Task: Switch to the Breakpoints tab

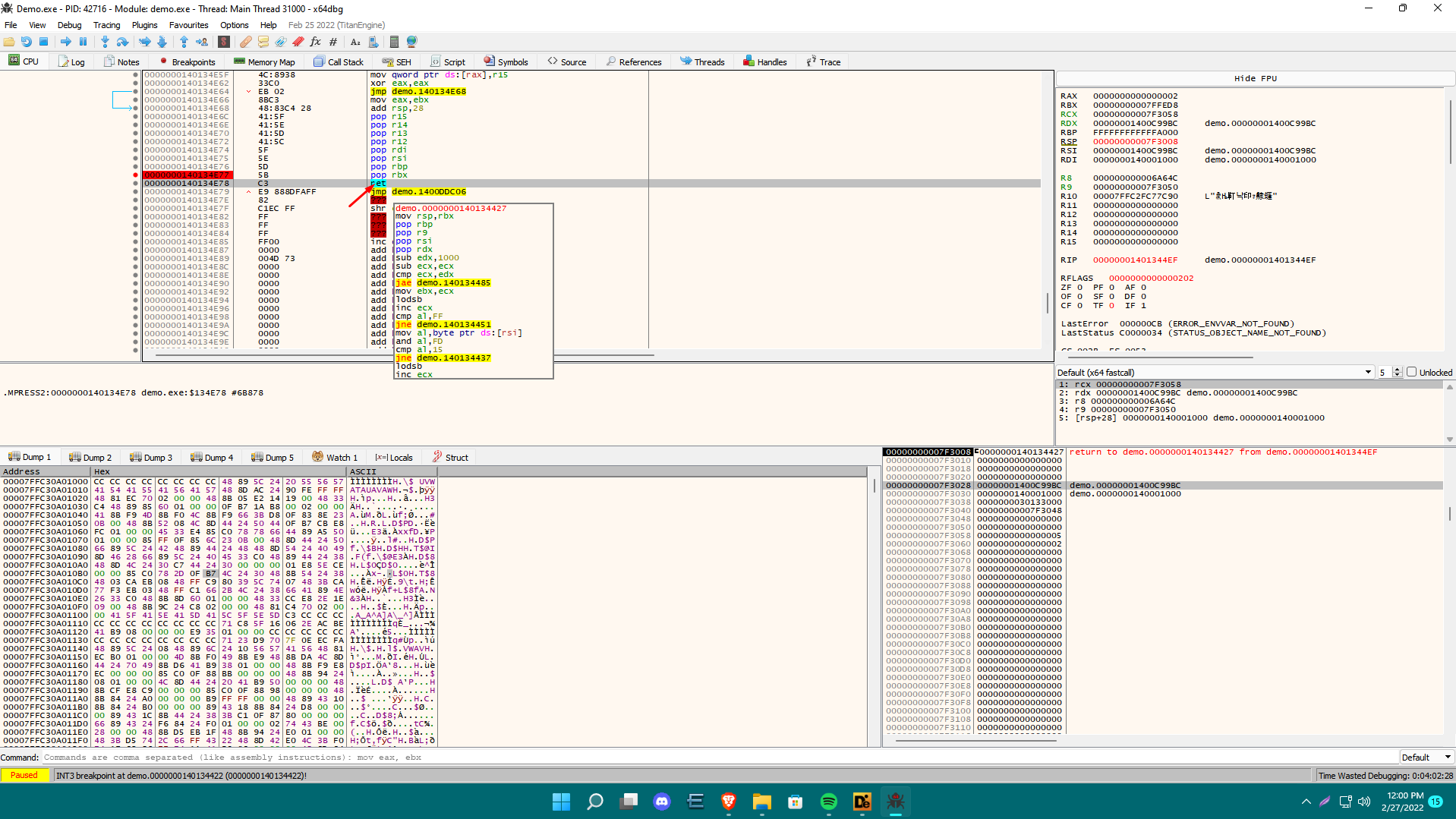Action: pyautogui.click(x=188, y=61)
